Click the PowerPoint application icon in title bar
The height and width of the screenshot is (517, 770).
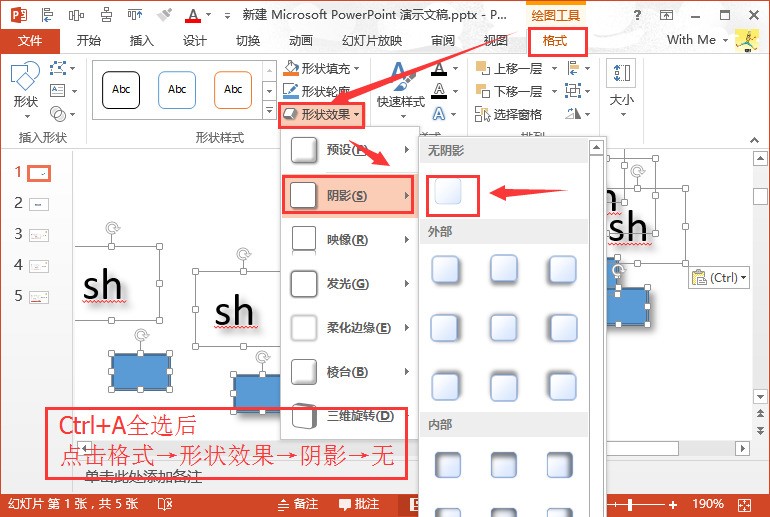(x=19, y=15)
